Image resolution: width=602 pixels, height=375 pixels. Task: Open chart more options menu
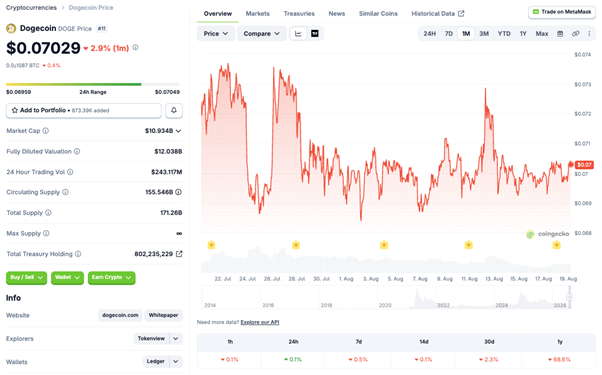tap(589, 34)
